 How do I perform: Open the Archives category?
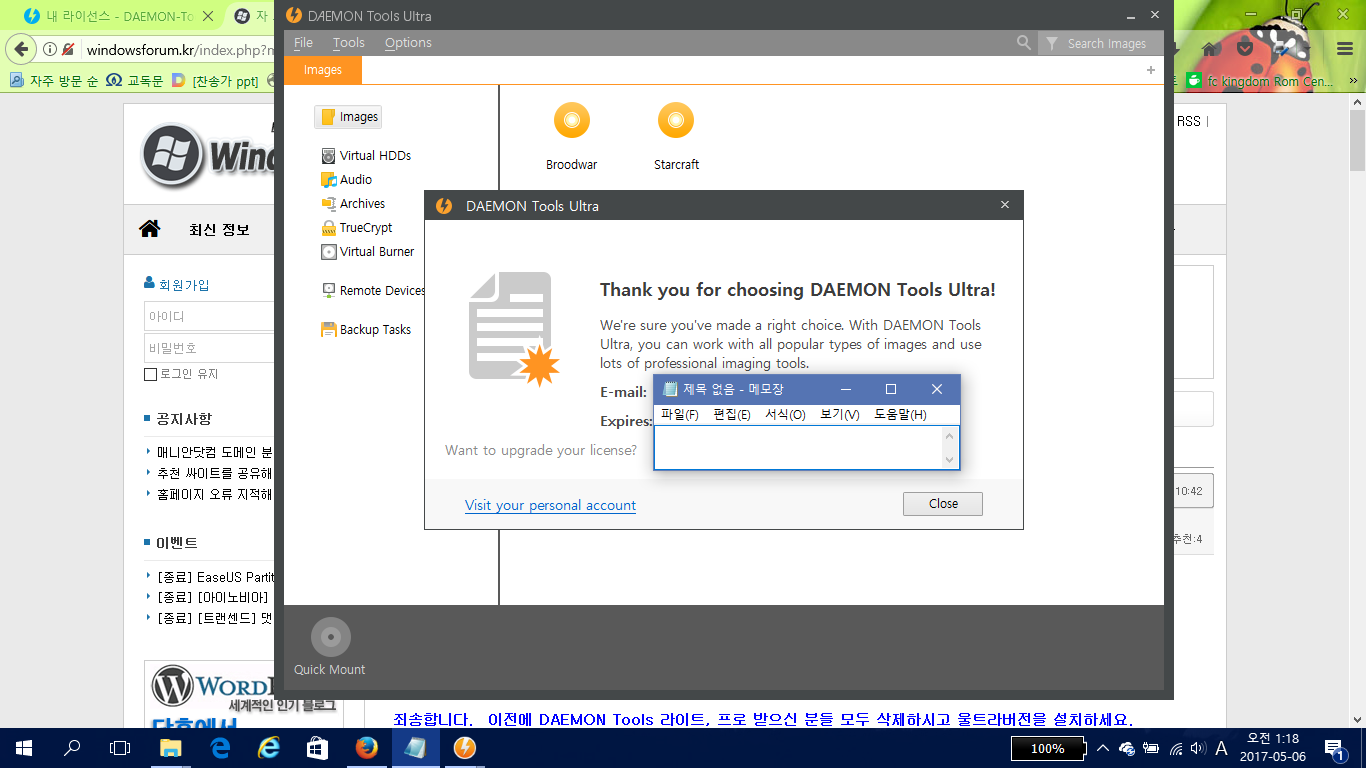353,204
